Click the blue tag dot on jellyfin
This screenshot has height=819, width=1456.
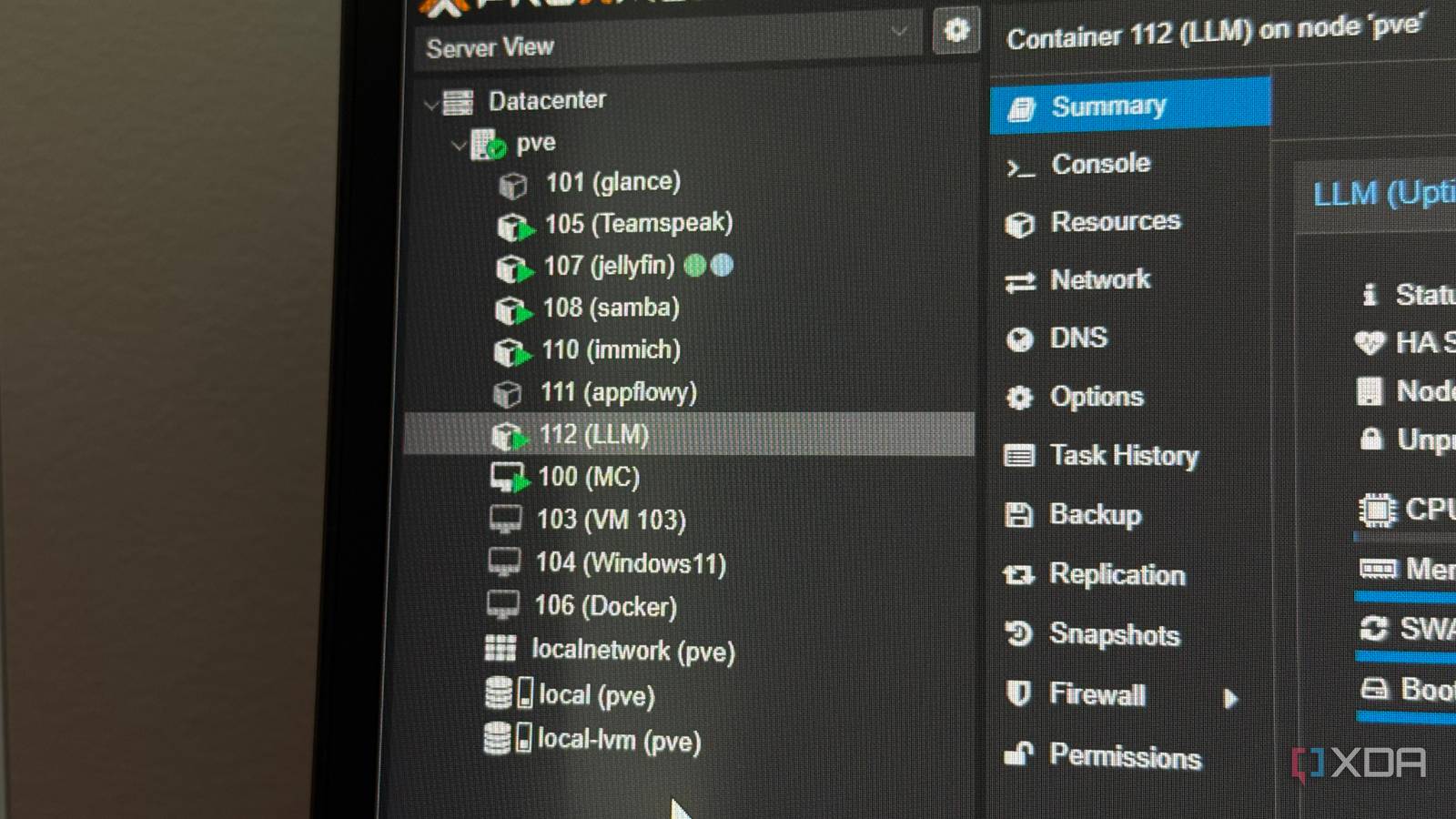[x=722, y=265]
